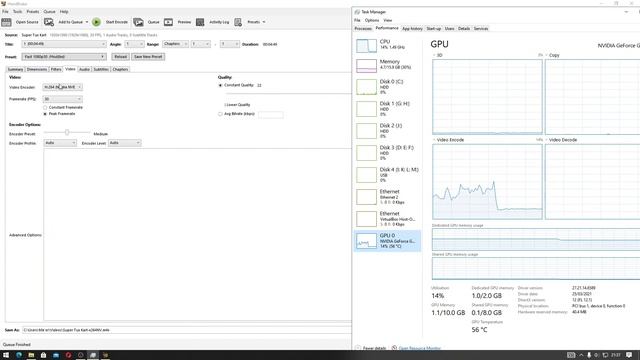Open the notification center icon
Image resolution: width=640 pixels, height=360 pixels.
pos(629,355)
